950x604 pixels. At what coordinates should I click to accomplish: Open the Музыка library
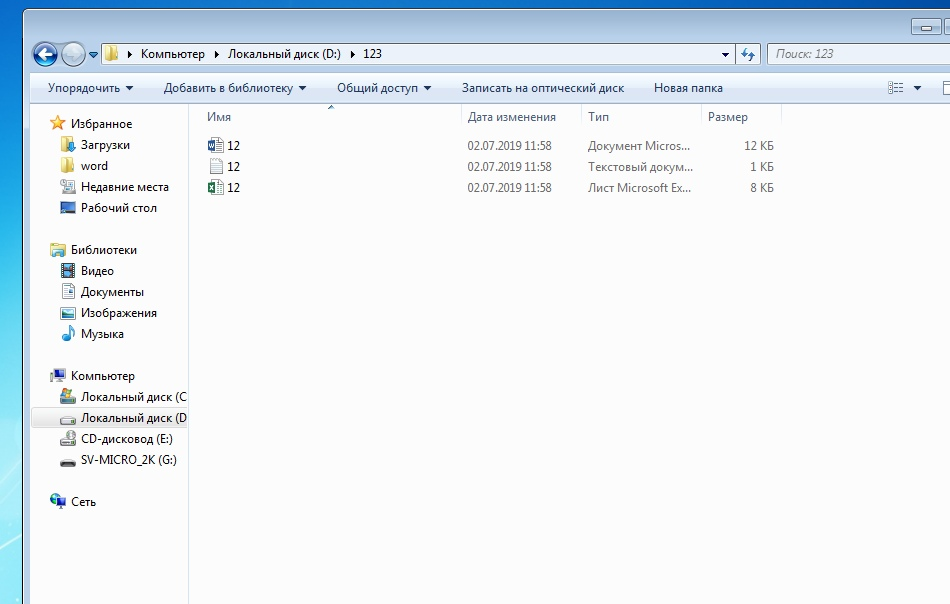pyautogui.click(x=102, y=334)
